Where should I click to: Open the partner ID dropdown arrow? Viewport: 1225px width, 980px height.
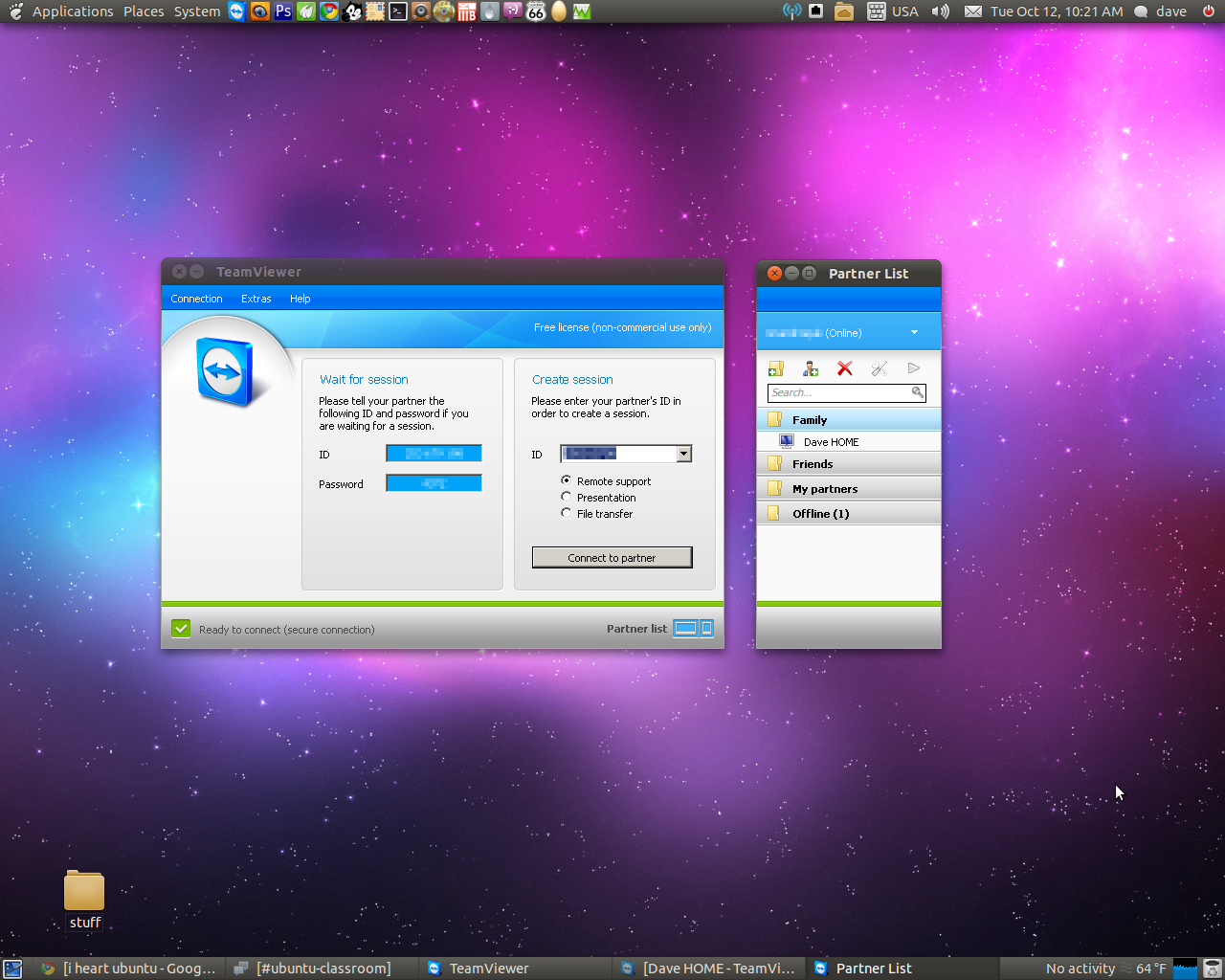pyautogui.click(x=683, y=455)
